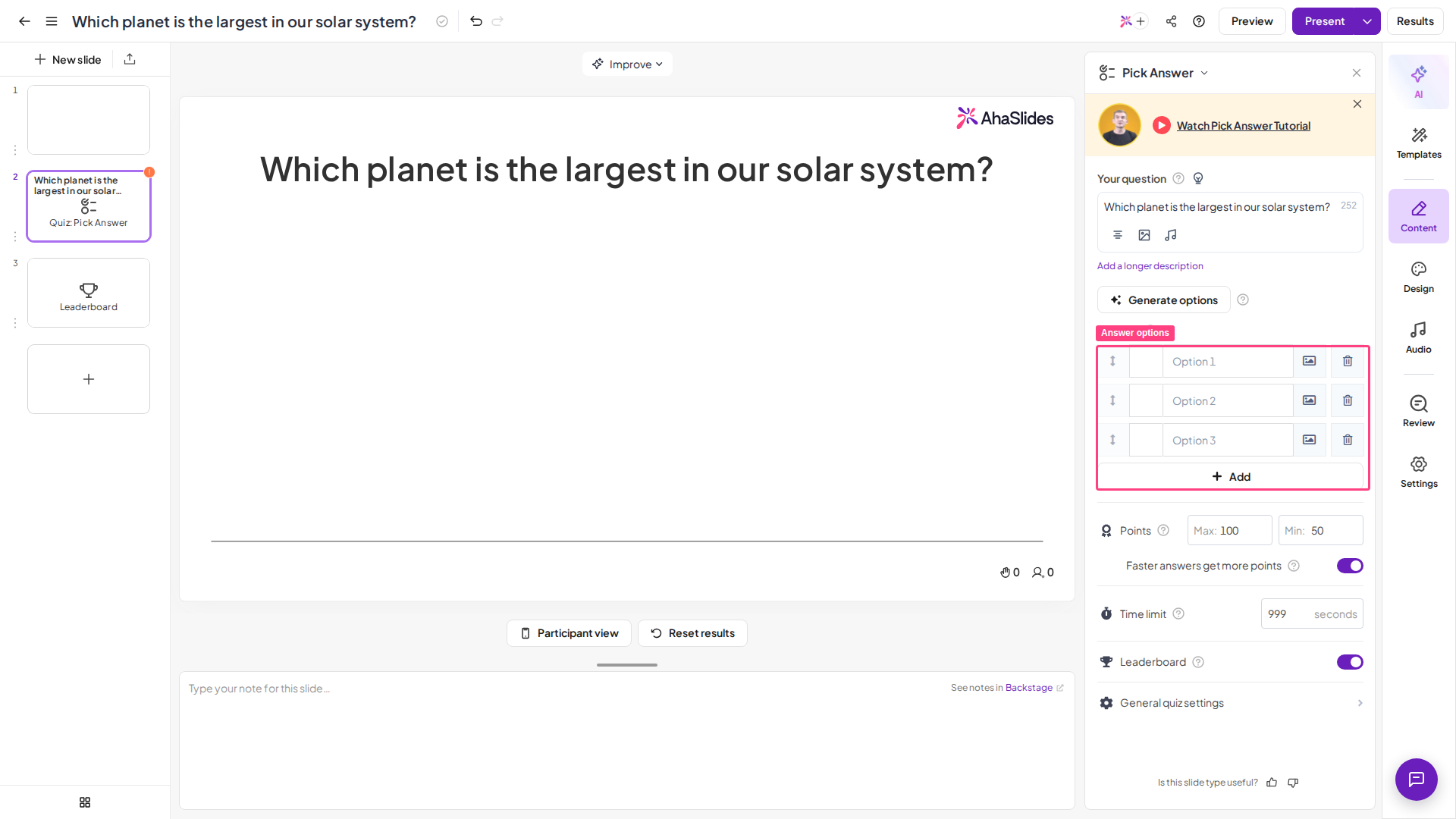This screenshot has width=1456, height=819.
Task: Click the Time limit seconds field
Action: click(x=1312, y=613)
